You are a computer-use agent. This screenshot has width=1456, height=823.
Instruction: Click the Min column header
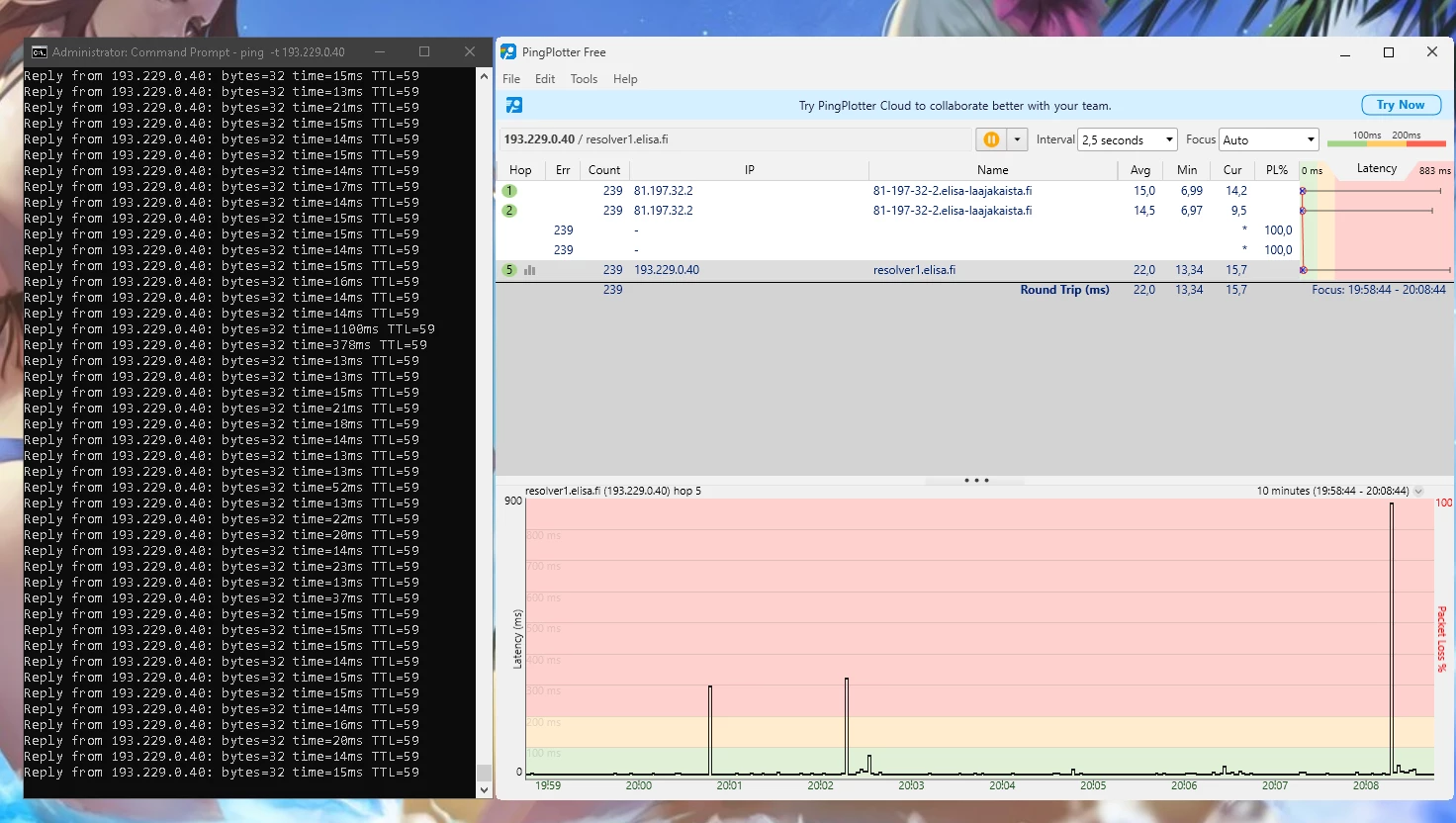click(1187, 170)
